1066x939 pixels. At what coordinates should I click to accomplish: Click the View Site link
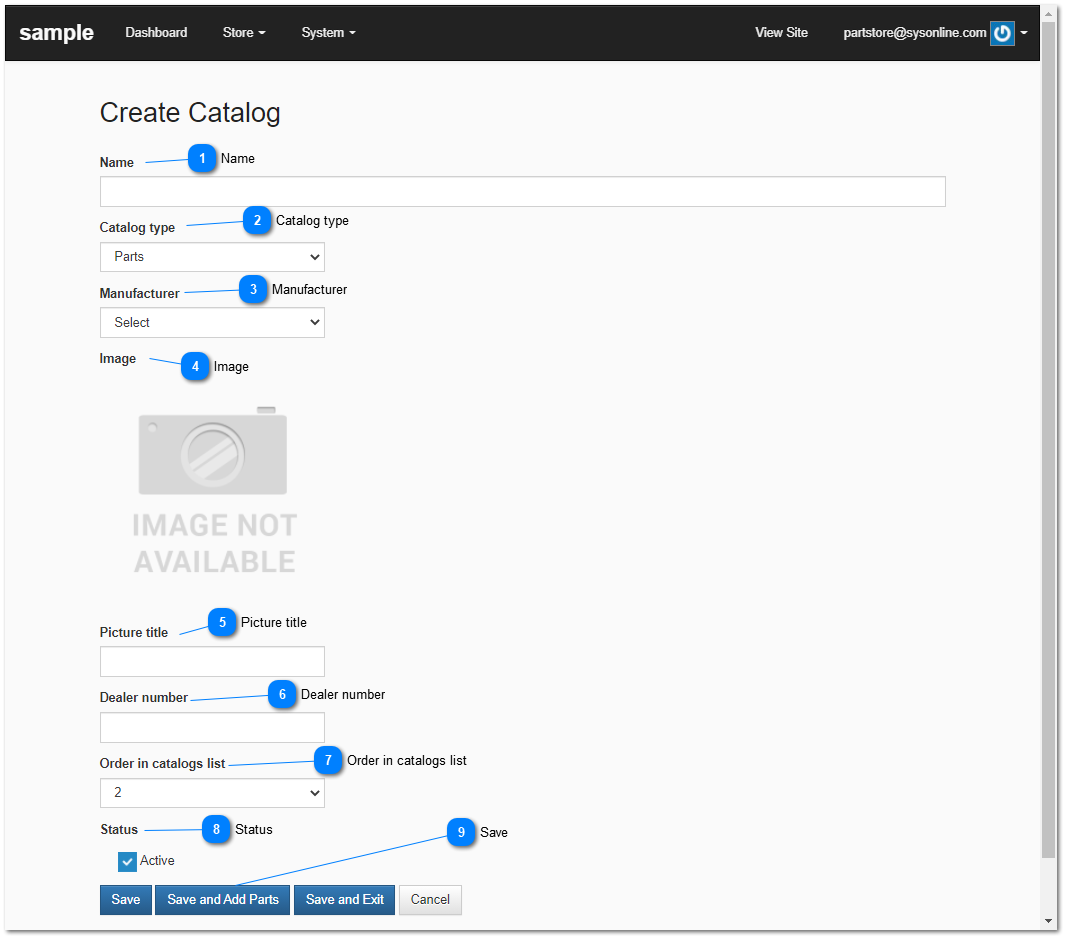[x=781, y=33]
